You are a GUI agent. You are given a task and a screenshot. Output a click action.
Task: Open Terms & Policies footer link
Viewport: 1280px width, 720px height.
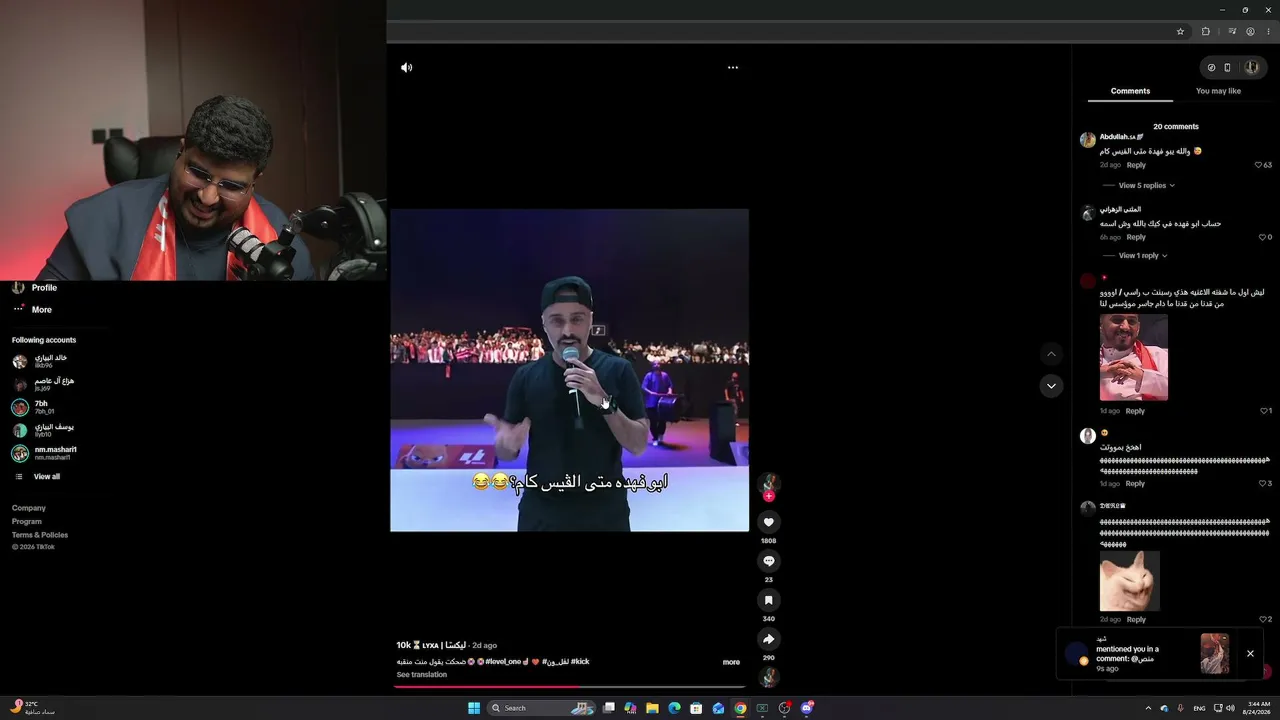coord(40,535)
